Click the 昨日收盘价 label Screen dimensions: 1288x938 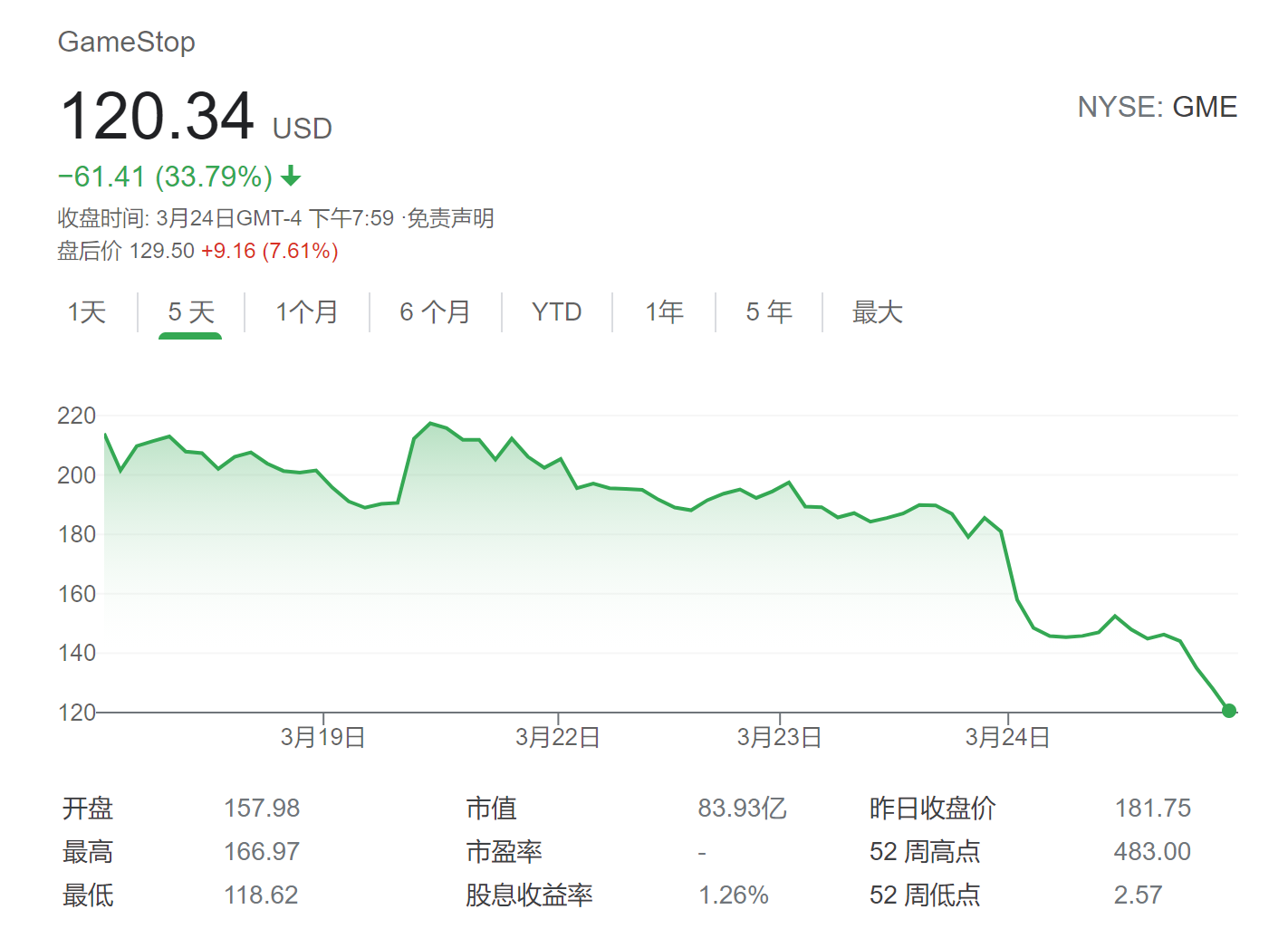pyautogui.click(x=932, y=808)
